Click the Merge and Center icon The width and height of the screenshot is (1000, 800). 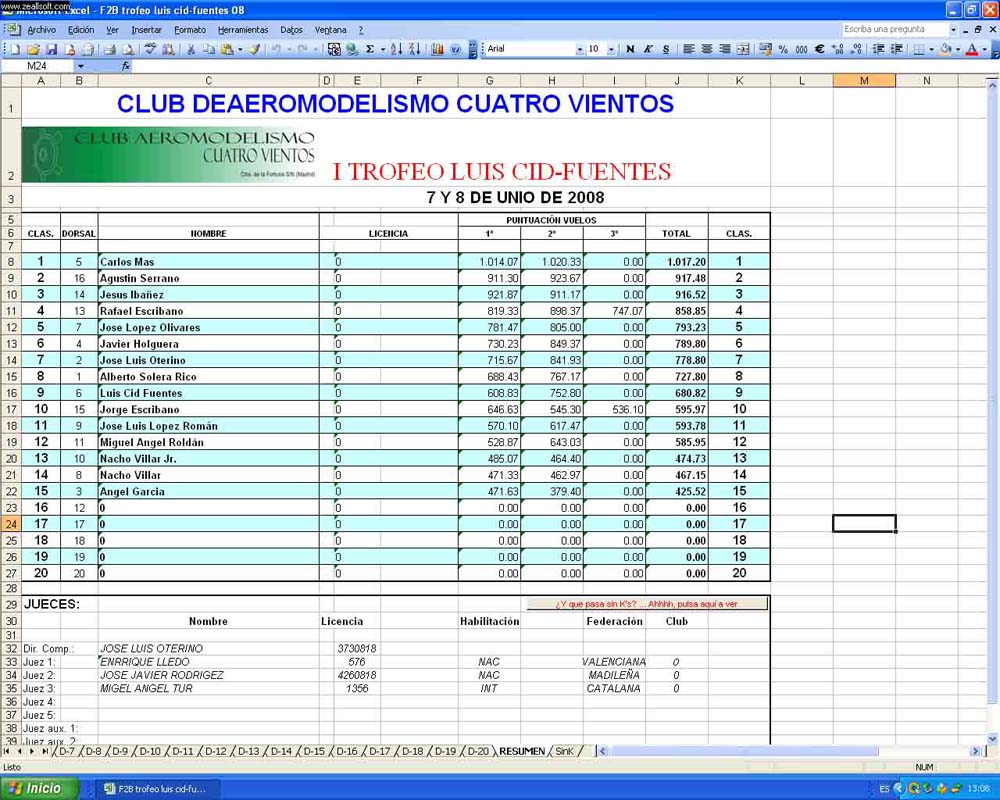[x=743, y=49]
